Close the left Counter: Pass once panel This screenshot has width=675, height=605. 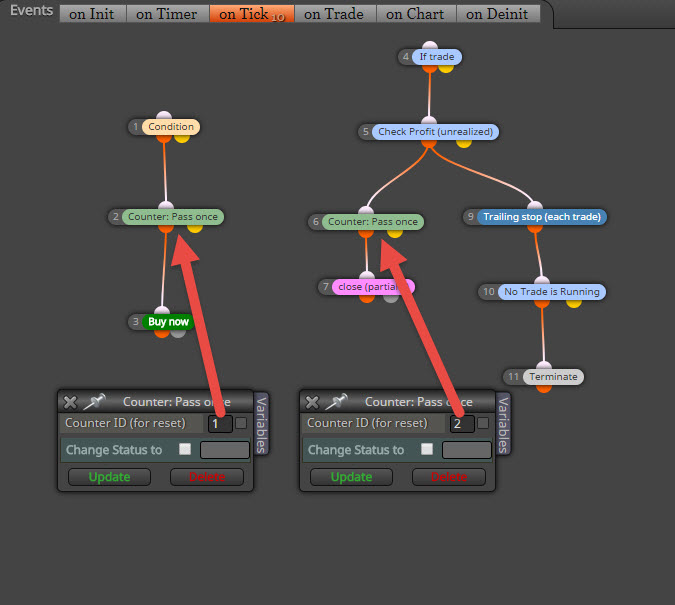pos(70,402)
